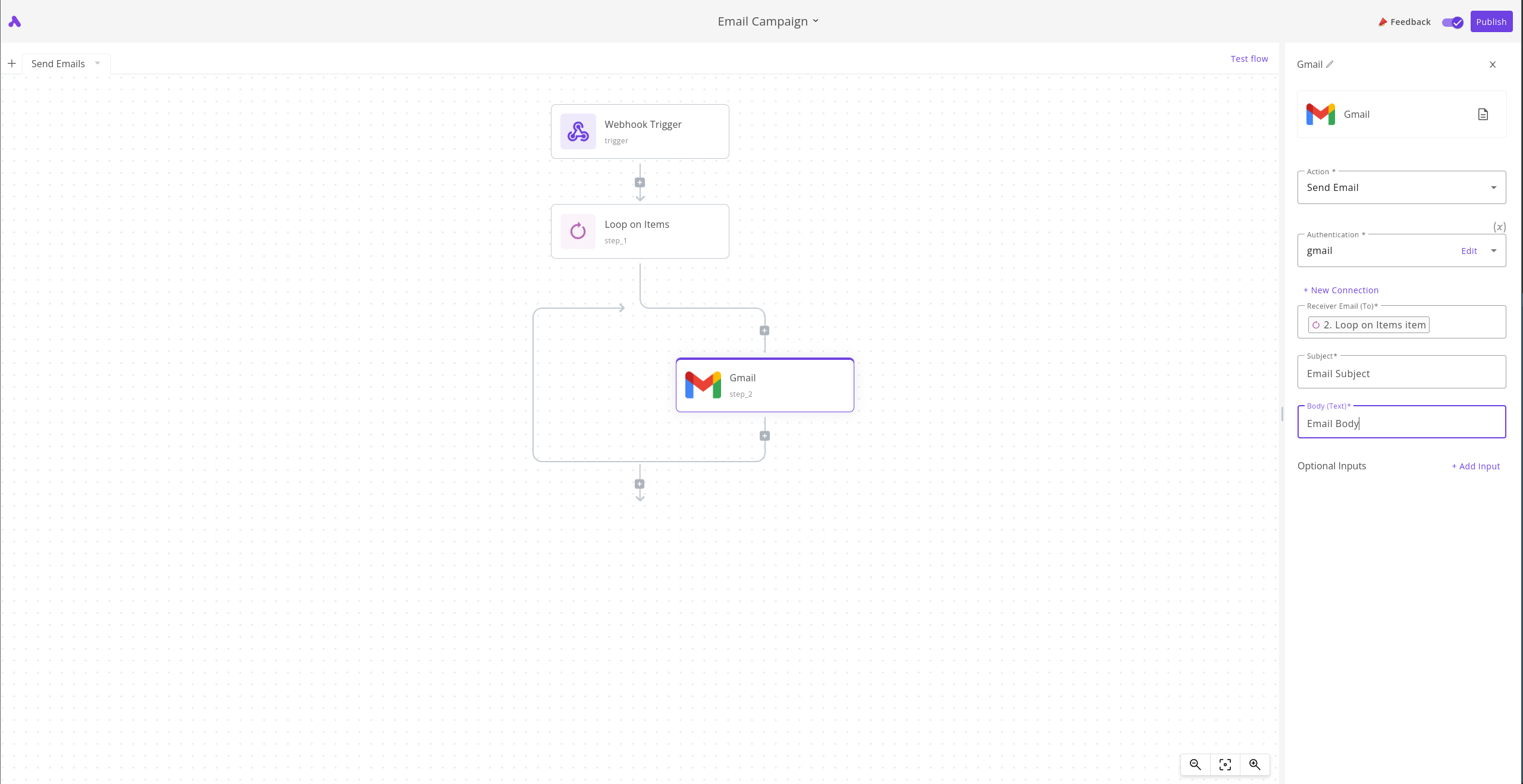Click the zoom out magnifier icon
1523x784 pixels.
pos(1195,764)
